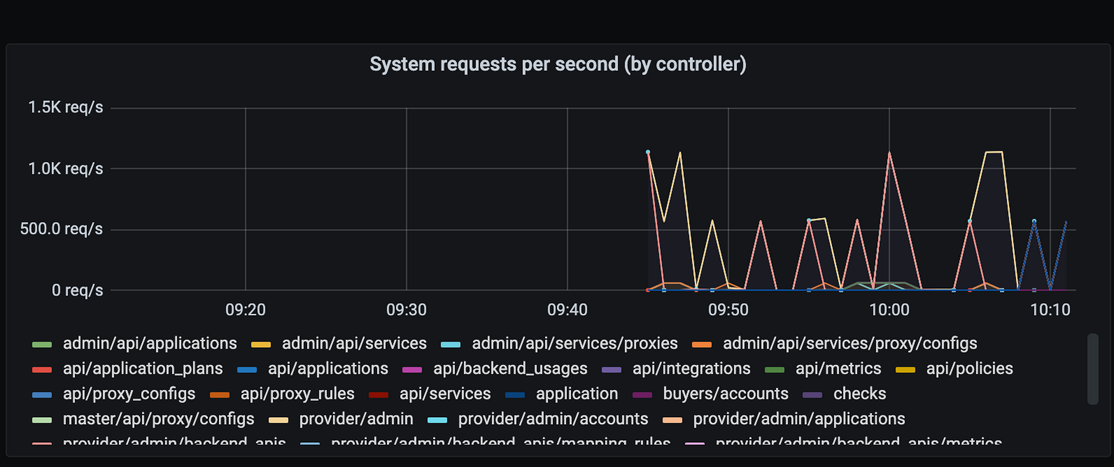The width and height of the screenshot is (1114, 467).
Task: Select the api/applications legend entry
Action: pos(327,369)
